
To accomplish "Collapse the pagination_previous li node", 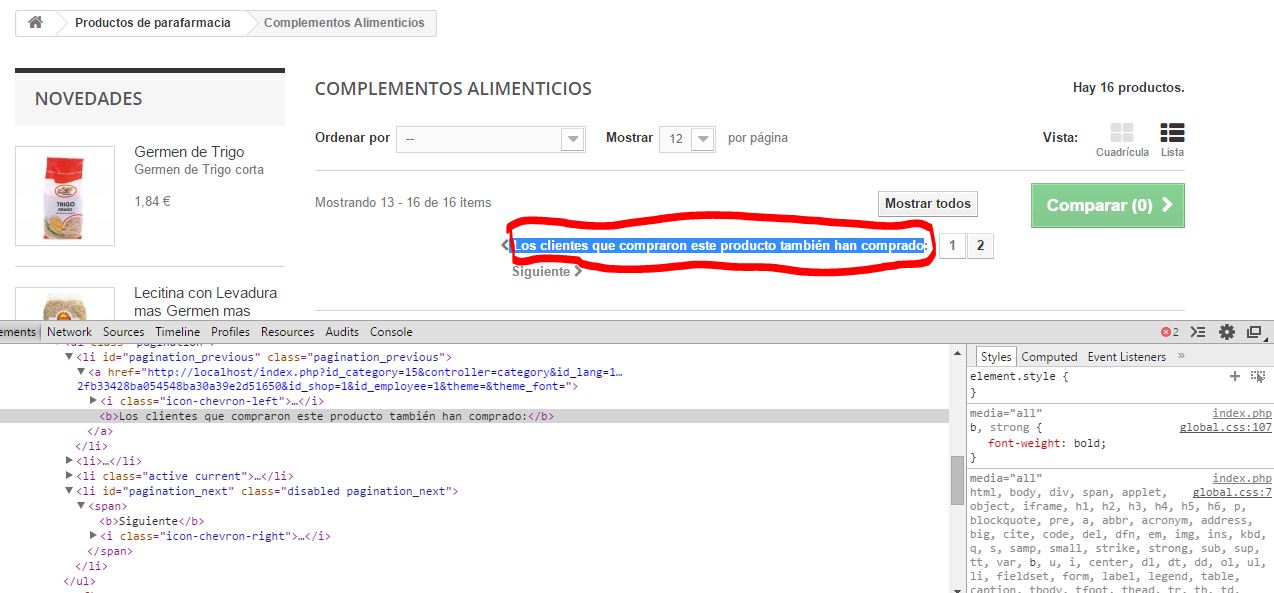I will click(69, 357).
